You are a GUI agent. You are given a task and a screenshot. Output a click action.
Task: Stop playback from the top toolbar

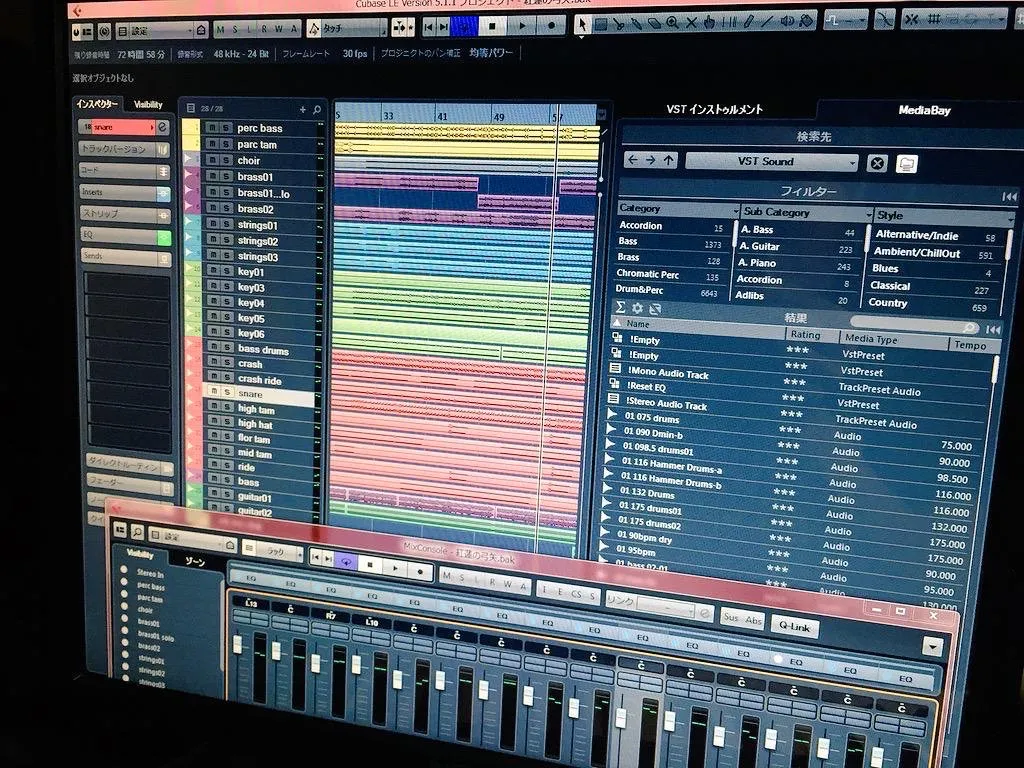(492, 25)
